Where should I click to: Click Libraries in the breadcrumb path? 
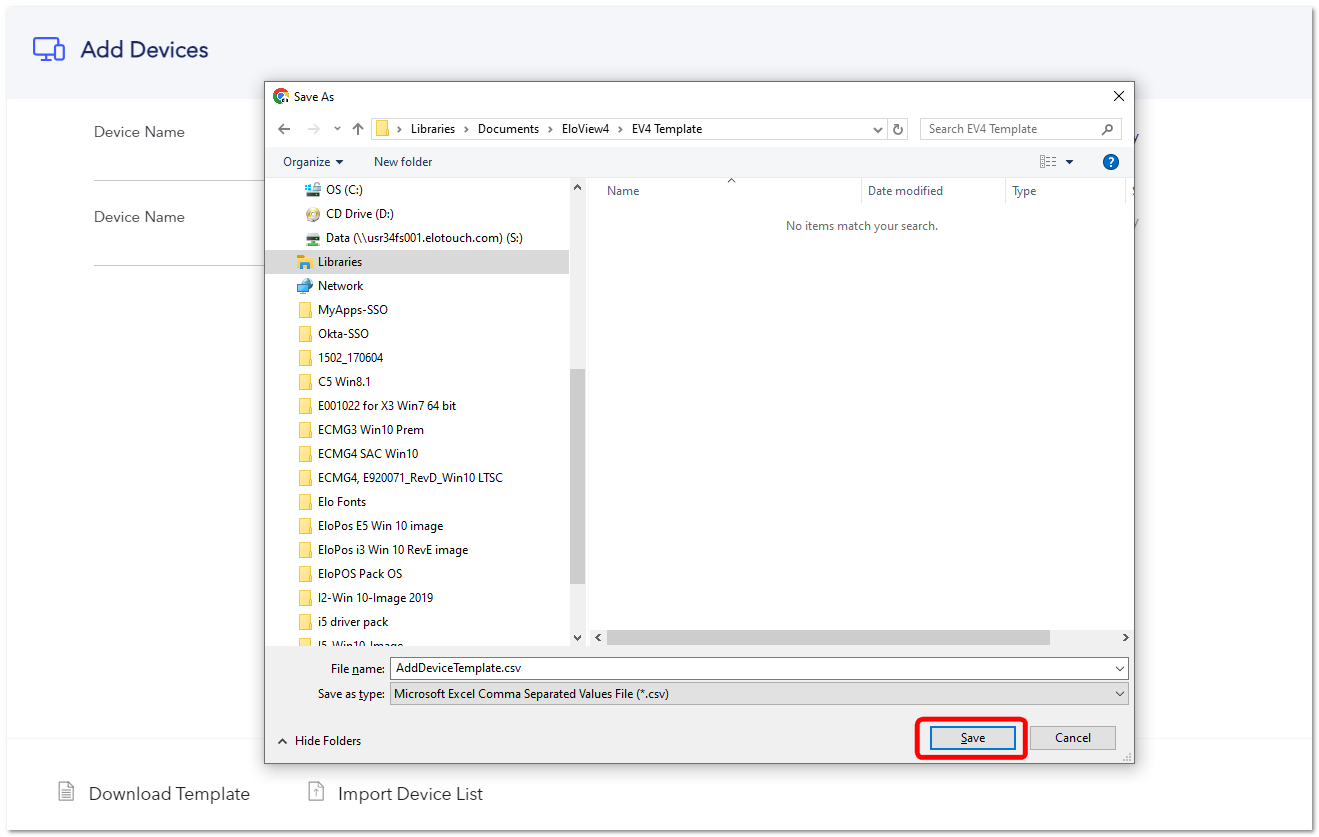point(433,129)
